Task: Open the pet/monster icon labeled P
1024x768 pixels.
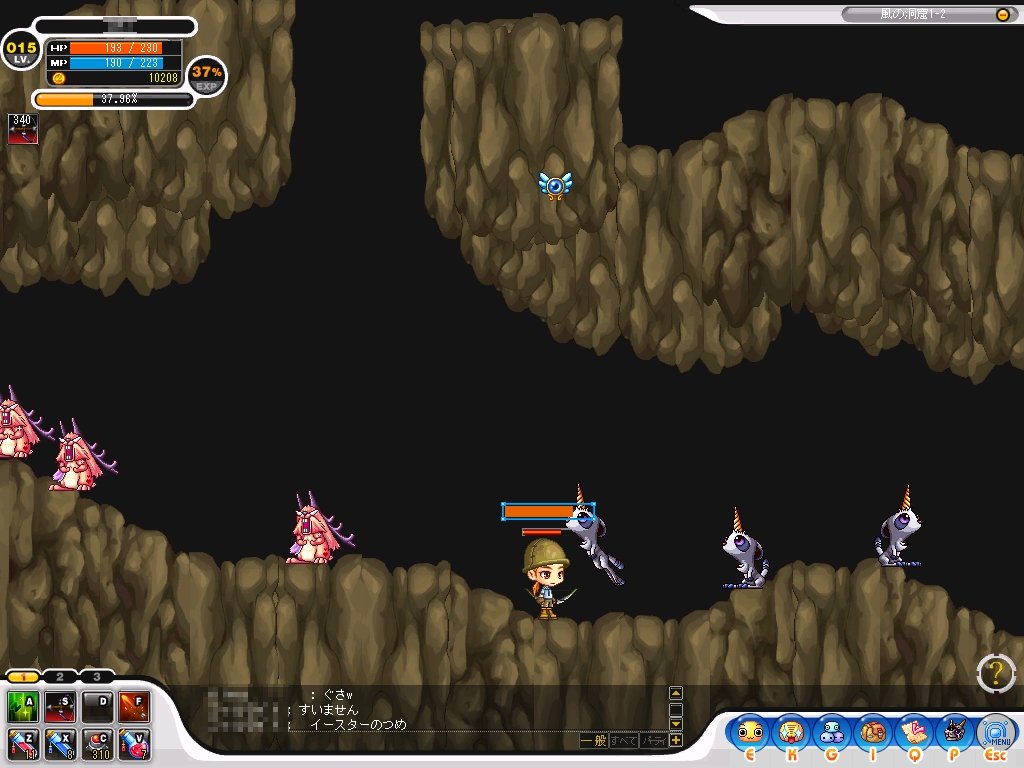Action: (x=954, y=733)
